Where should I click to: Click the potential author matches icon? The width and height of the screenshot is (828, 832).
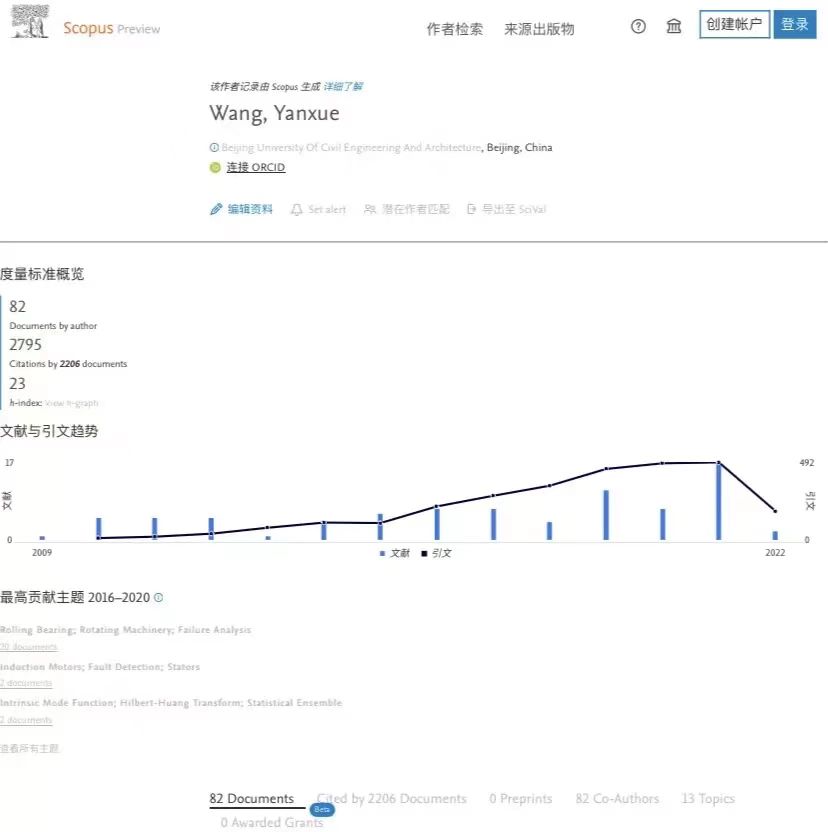[370, 210]
